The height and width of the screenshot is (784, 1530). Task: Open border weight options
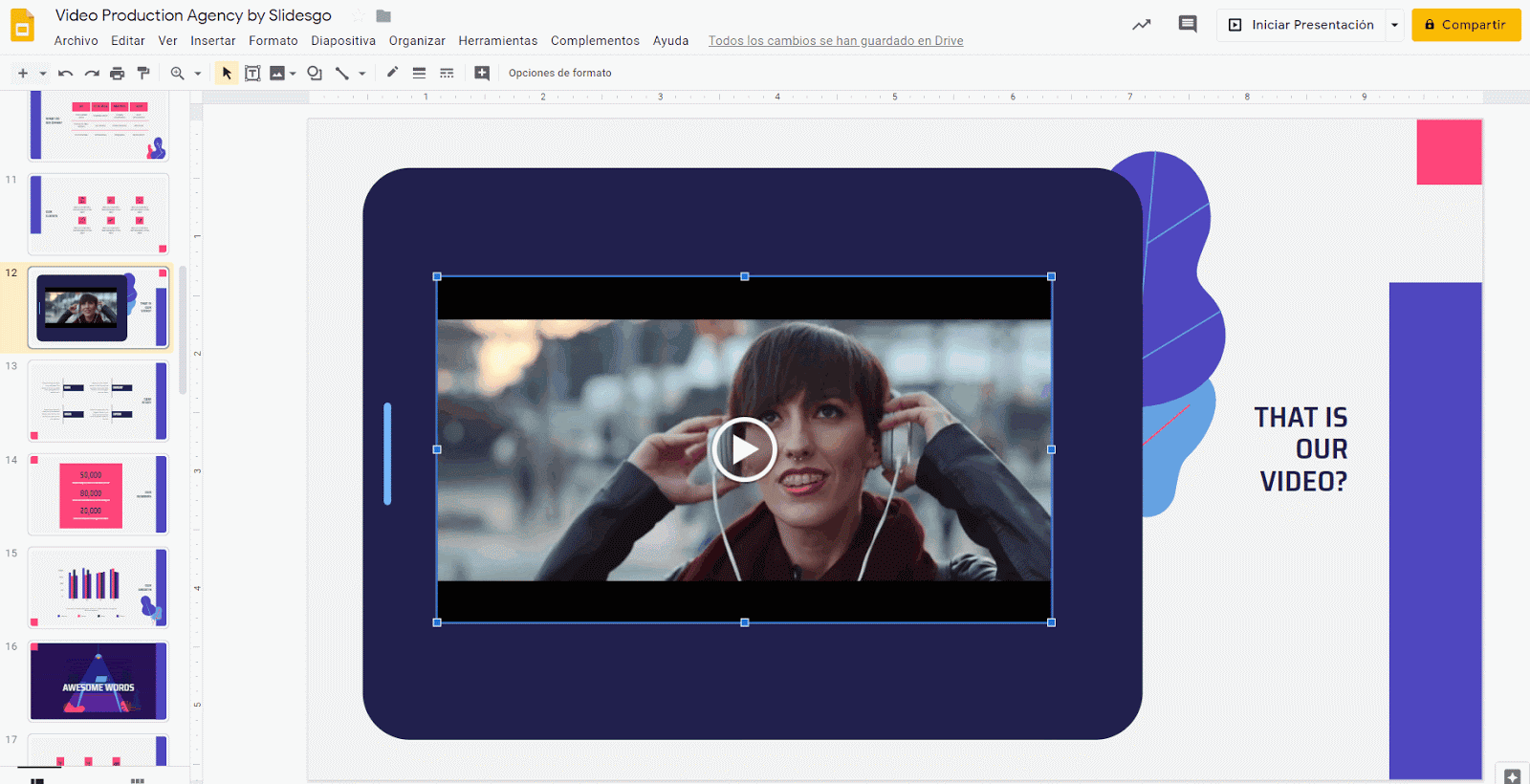pyautogui.click(x=419, y=73)
